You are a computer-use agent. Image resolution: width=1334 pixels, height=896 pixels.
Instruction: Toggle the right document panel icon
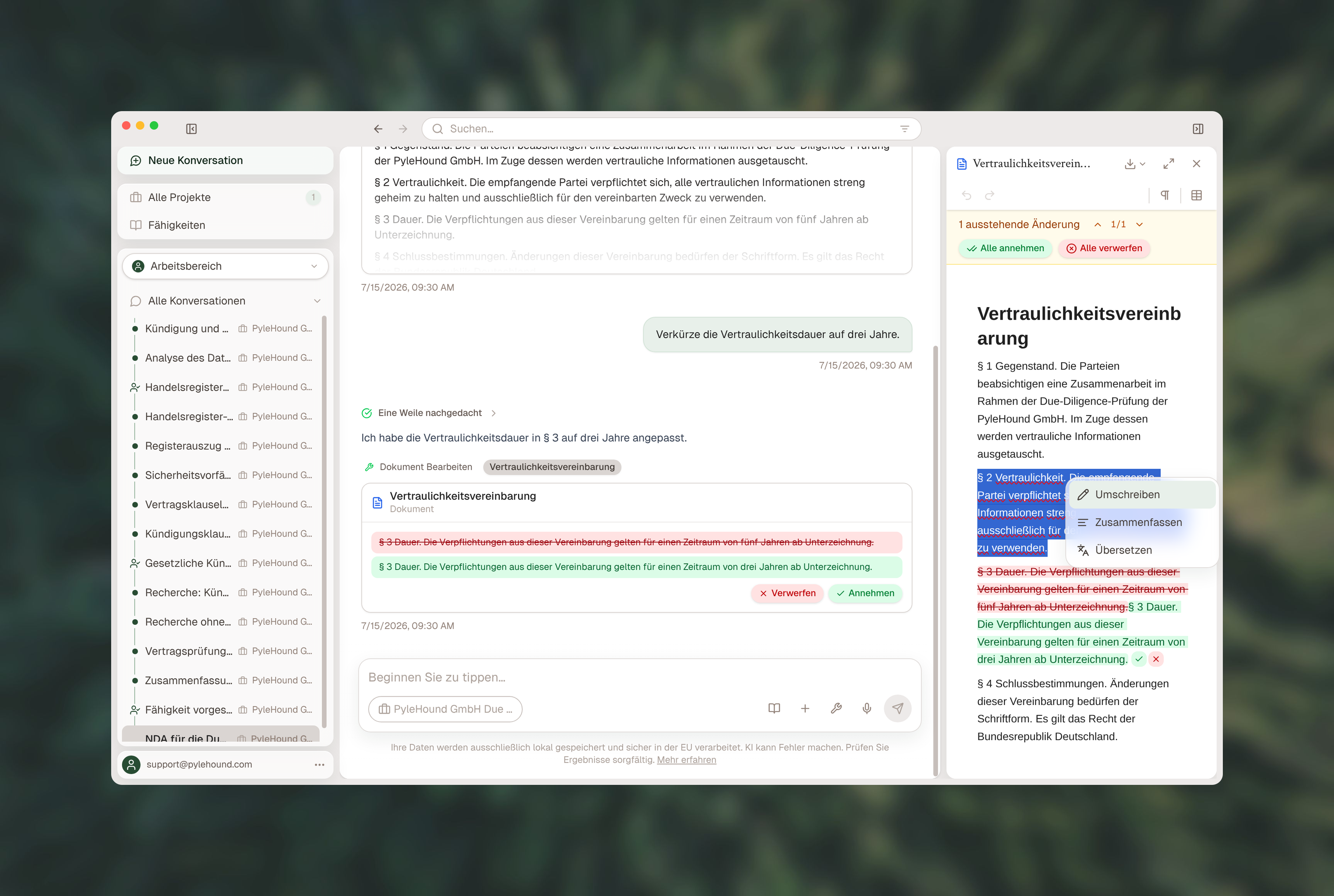coord(1198,128)
